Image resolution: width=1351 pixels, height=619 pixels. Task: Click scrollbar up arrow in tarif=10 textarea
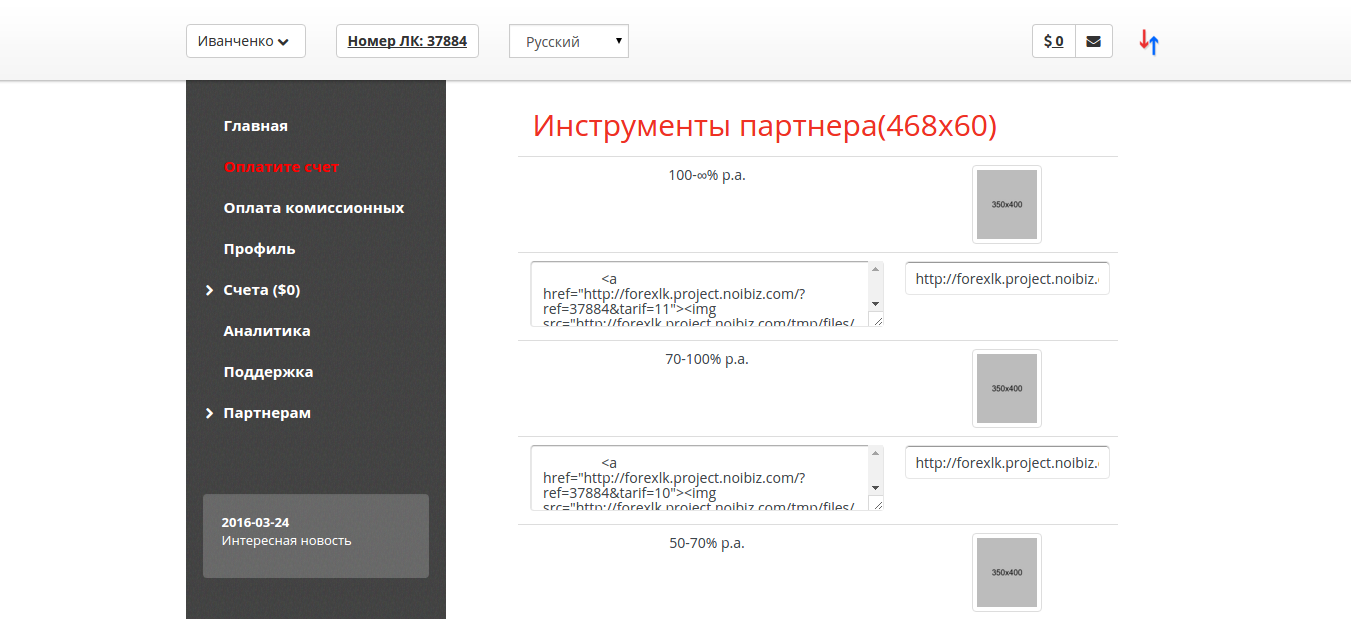(876, 453)
